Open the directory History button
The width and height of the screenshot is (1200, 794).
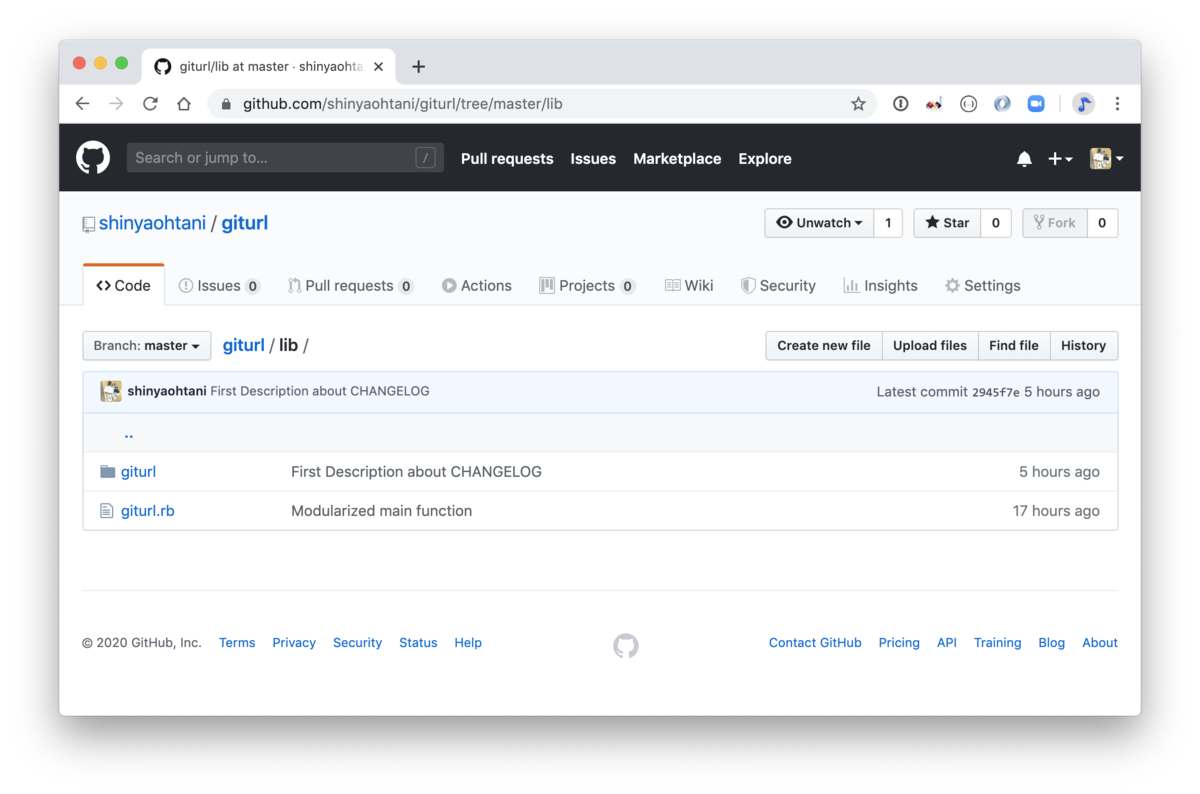point(1084,345)
